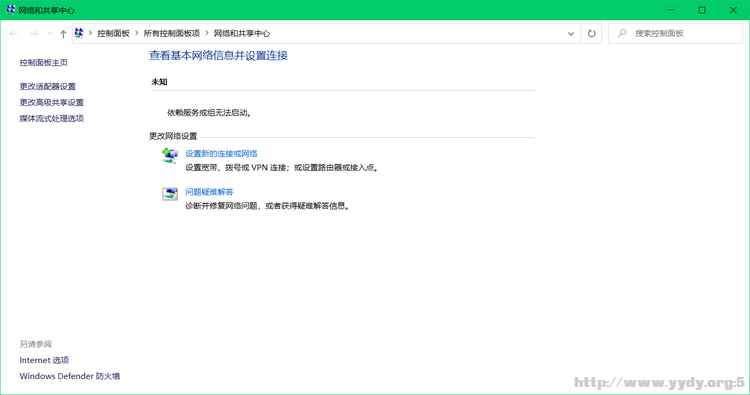Screen dimensions: 750x395
Task: Click the search magnifier icon
Action: [622, 33]
